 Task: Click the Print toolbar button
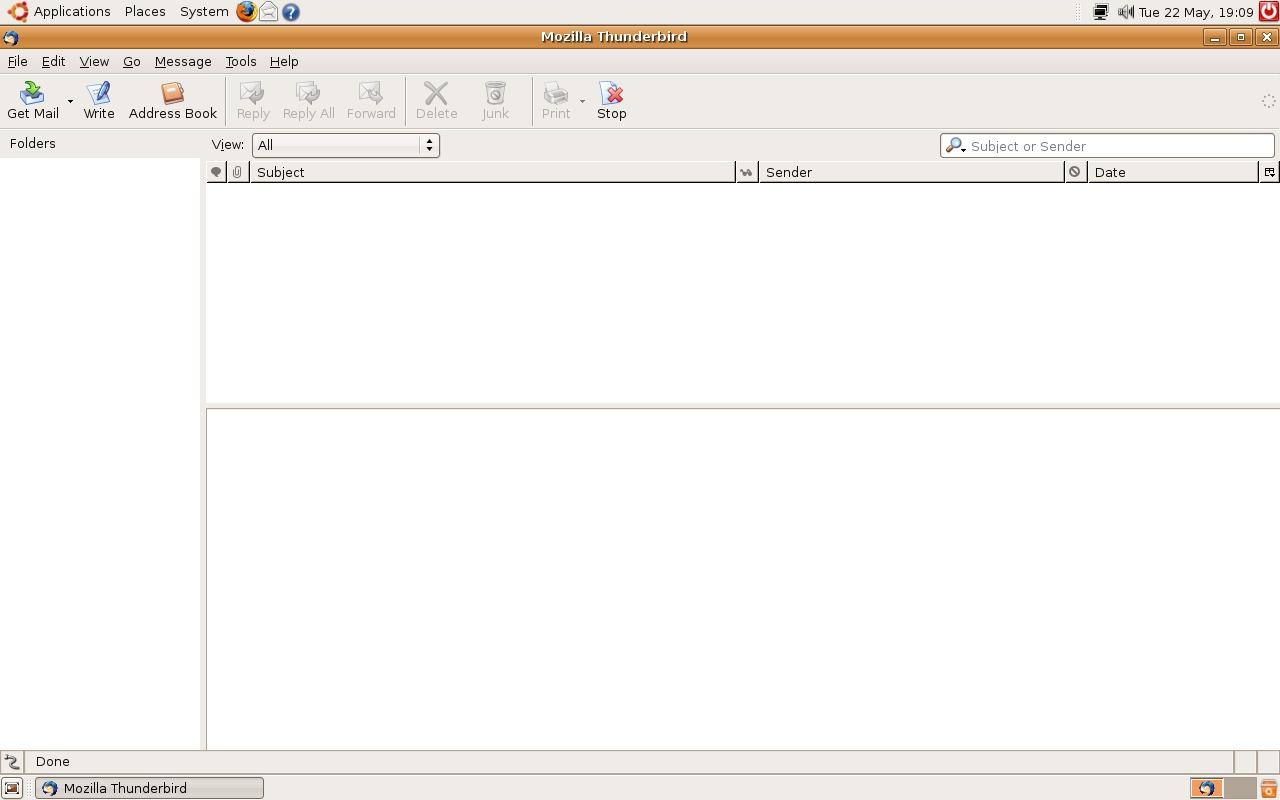pos(556,101)
